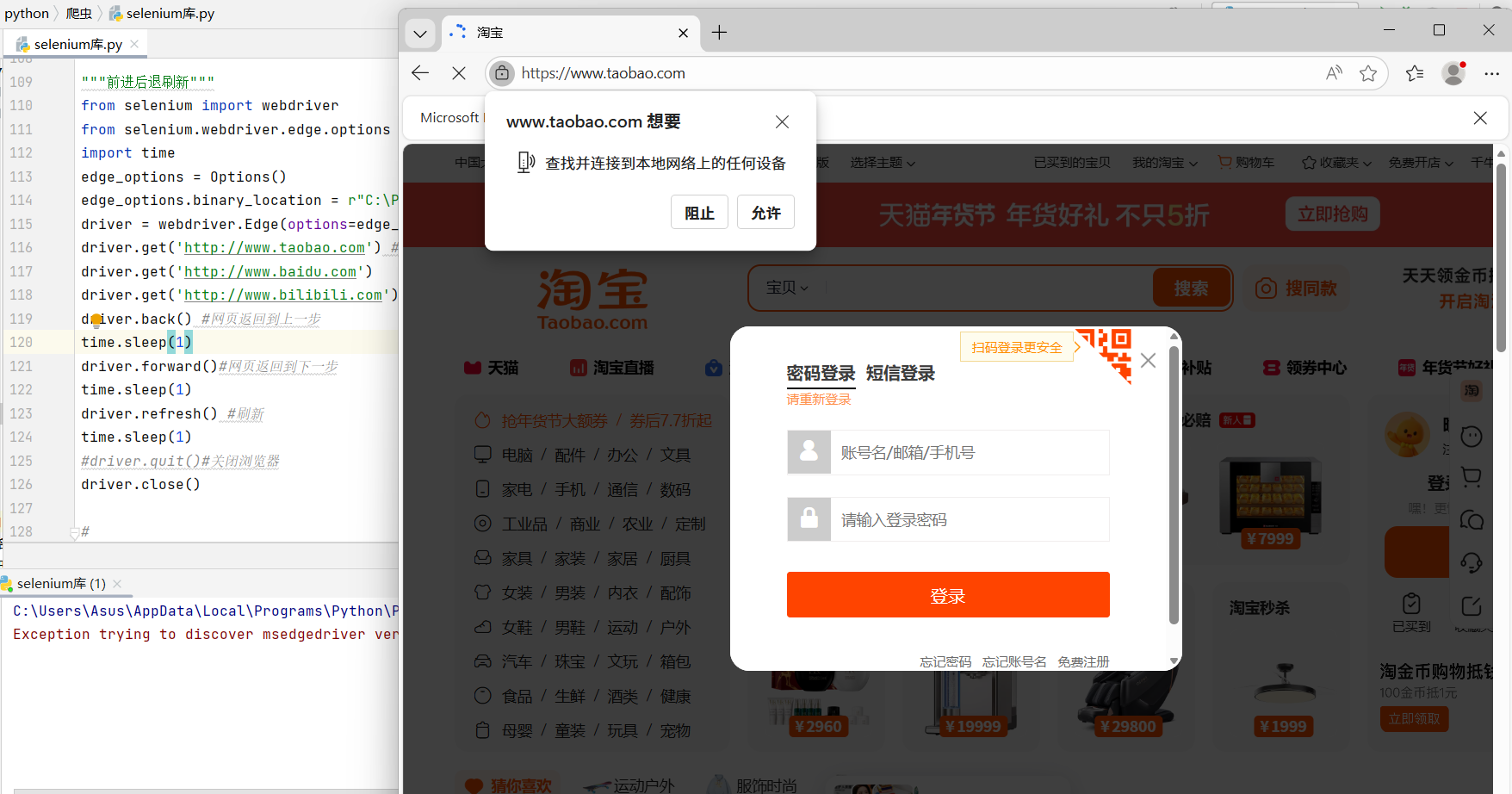Open the 淘 icon in right sidebar

[1472, 390]
